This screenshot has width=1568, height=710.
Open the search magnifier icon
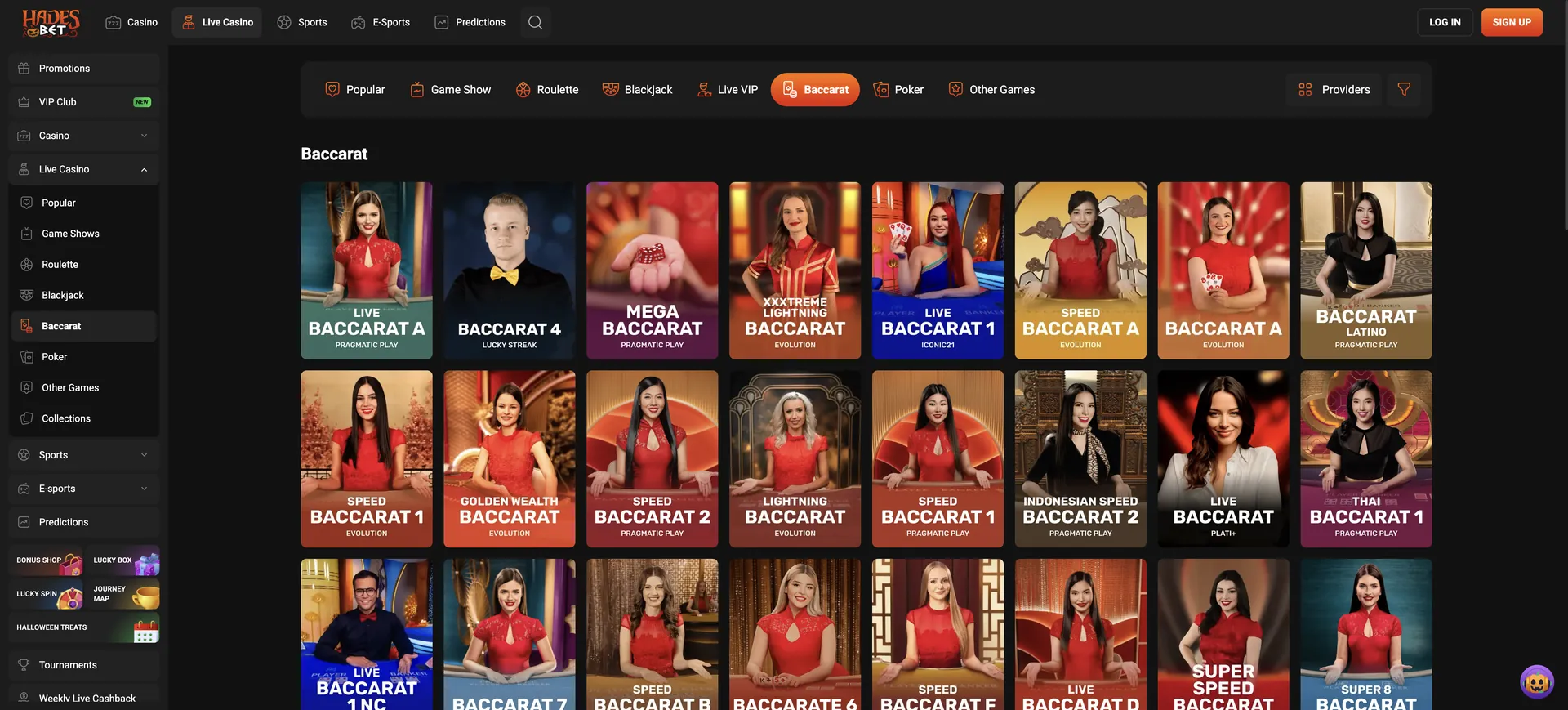535,22
